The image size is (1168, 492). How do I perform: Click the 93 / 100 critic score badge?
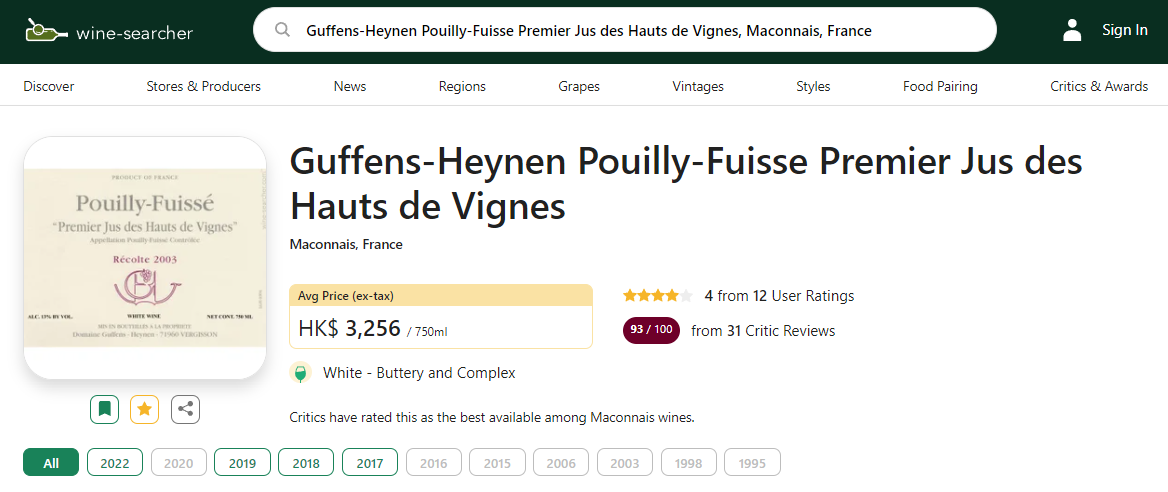(x=650, y=330)
